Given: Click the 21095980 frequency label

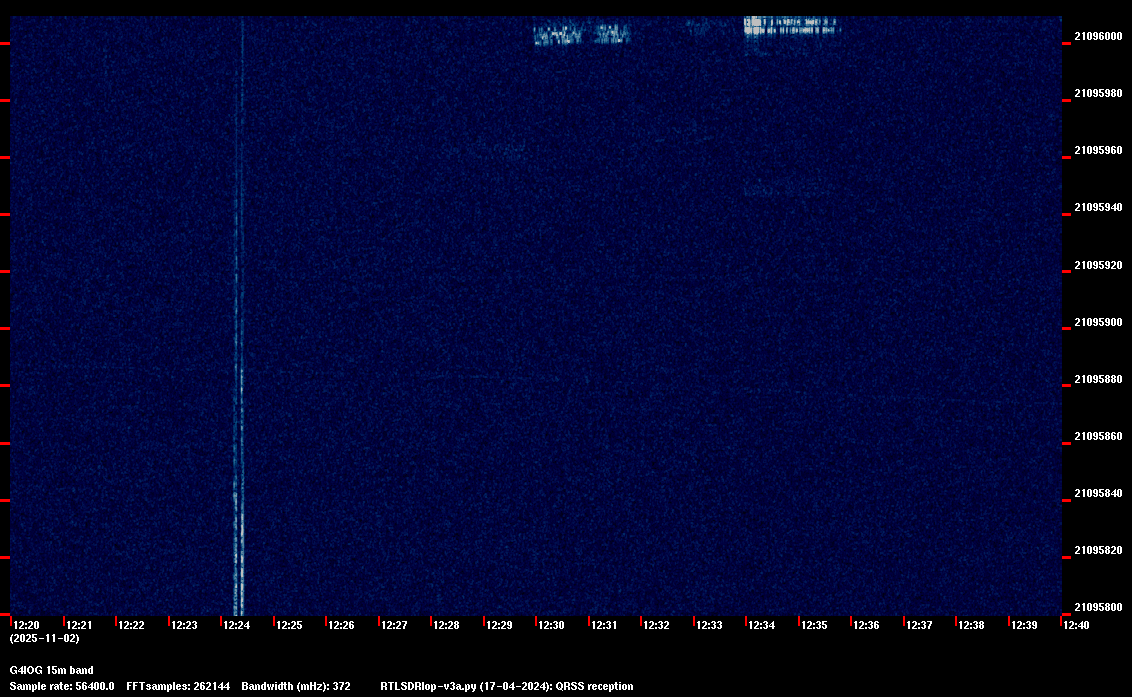Looking at the screenshot, I should [1099, 93].
